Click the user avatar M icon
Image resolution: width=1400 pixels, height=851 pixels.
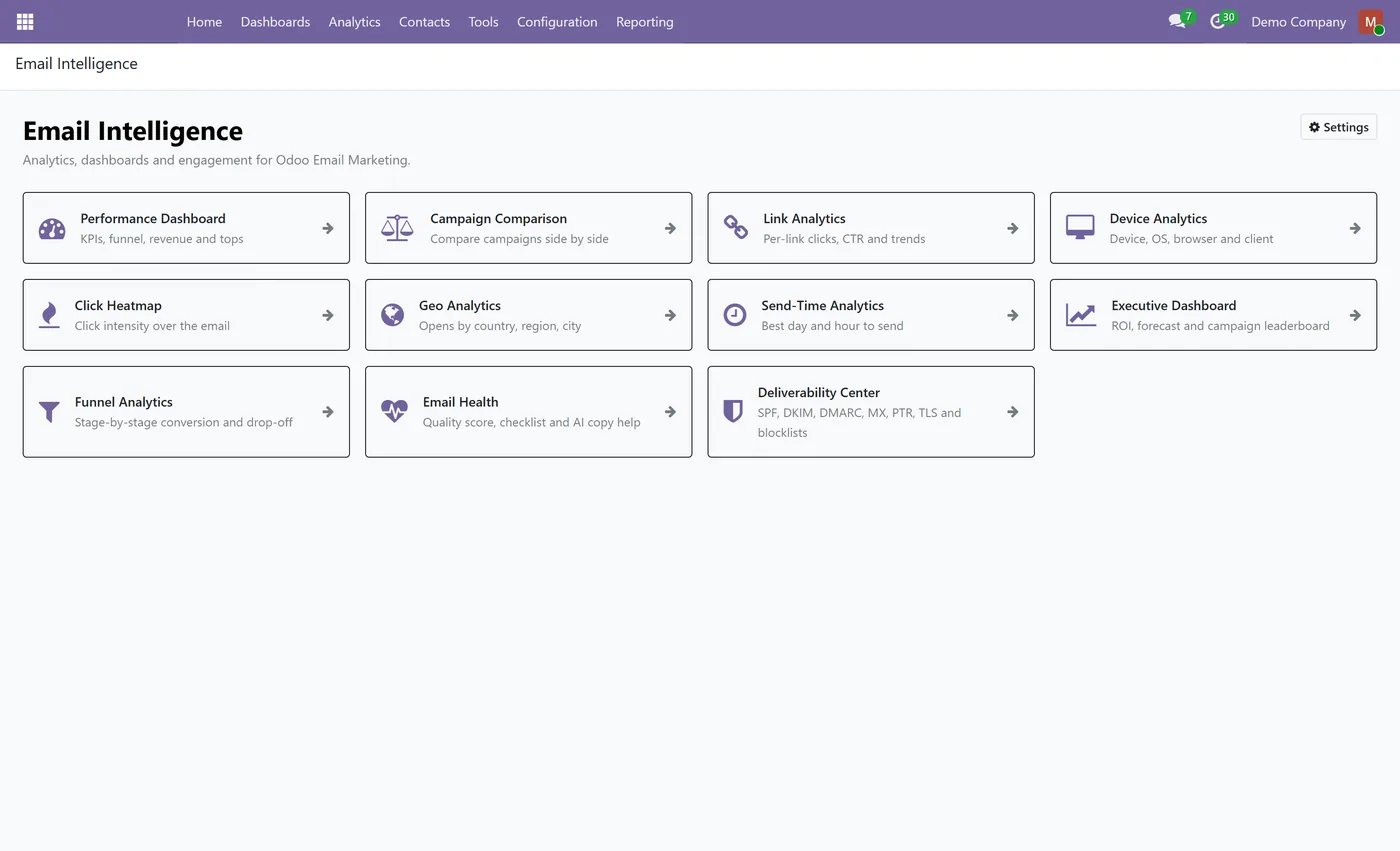[1370, 21]
